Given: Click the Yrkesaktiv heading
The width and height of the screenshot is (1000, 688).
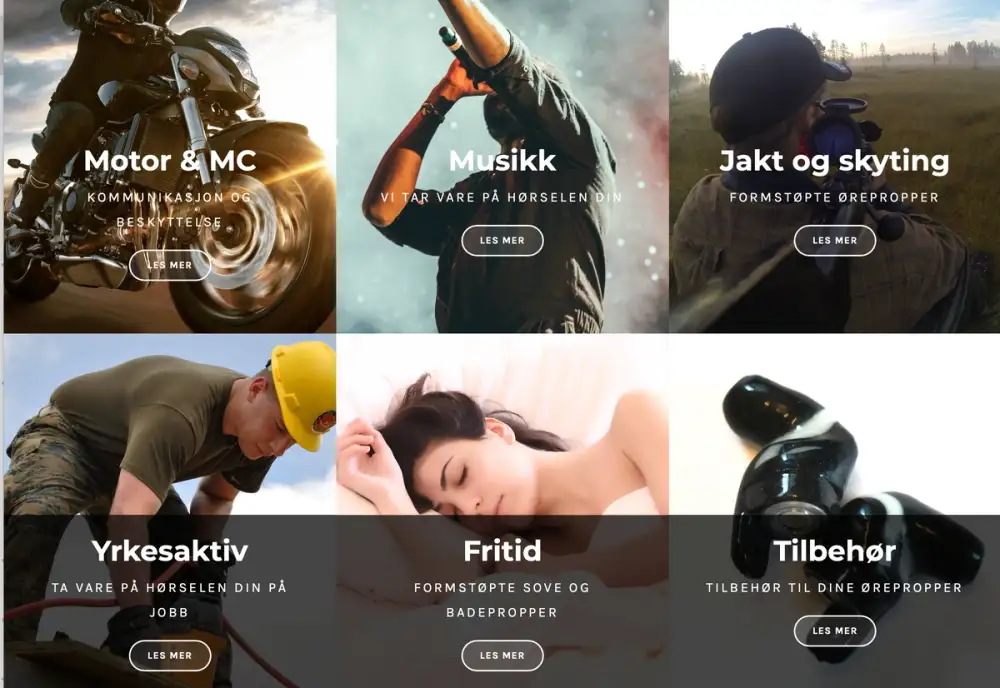Looking at the screenshot, I should tap(170, 551).
